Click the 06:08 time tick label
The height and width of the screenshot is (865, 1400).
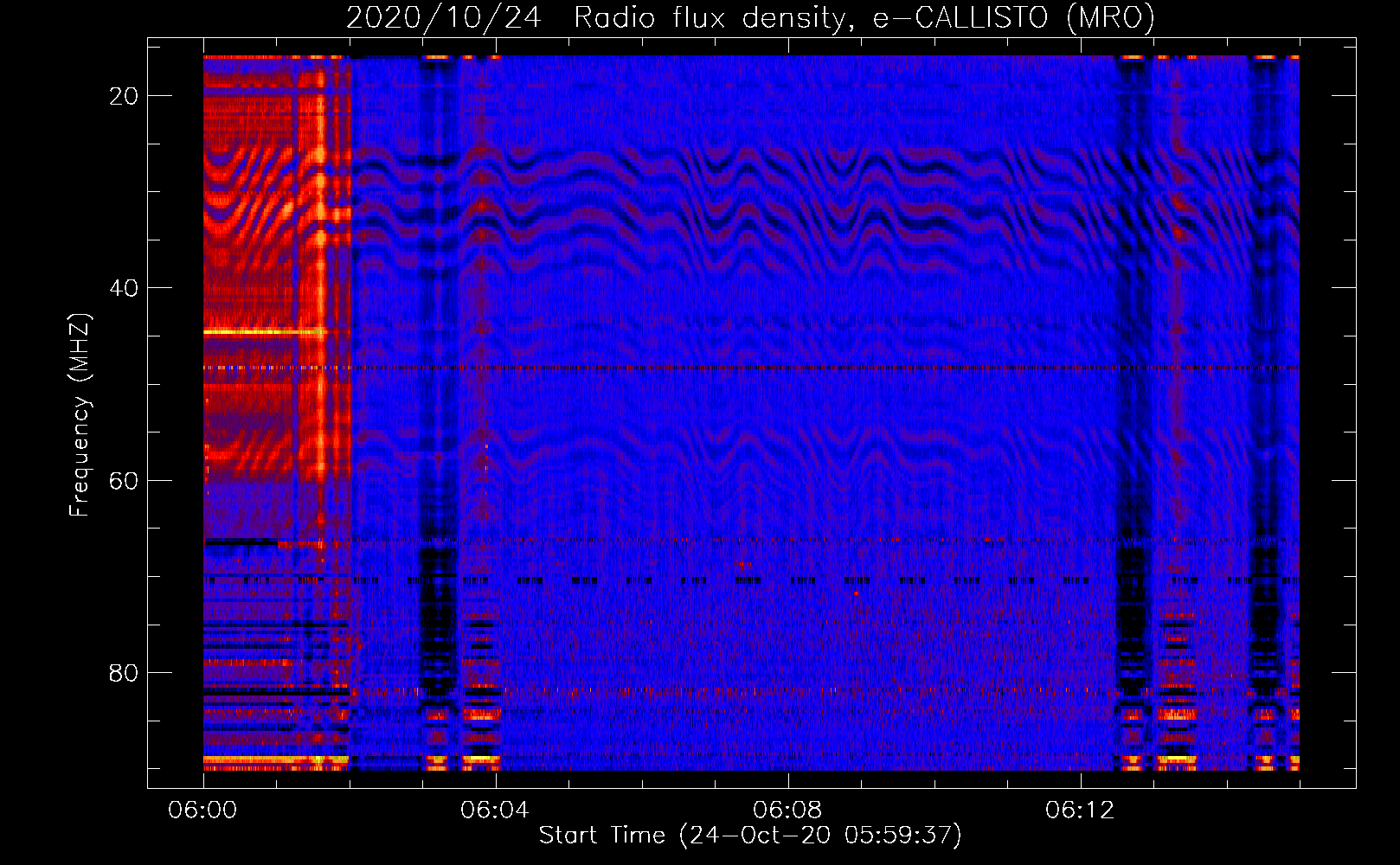coord(787,811)
